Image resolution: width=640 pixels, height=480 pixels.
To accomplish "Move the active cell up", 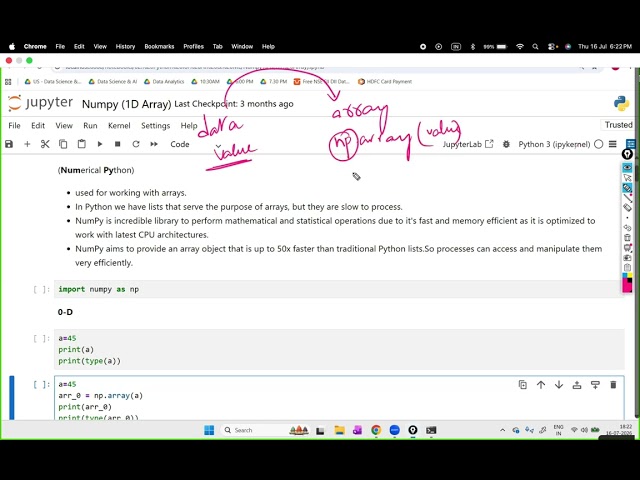I will point(541,384).
